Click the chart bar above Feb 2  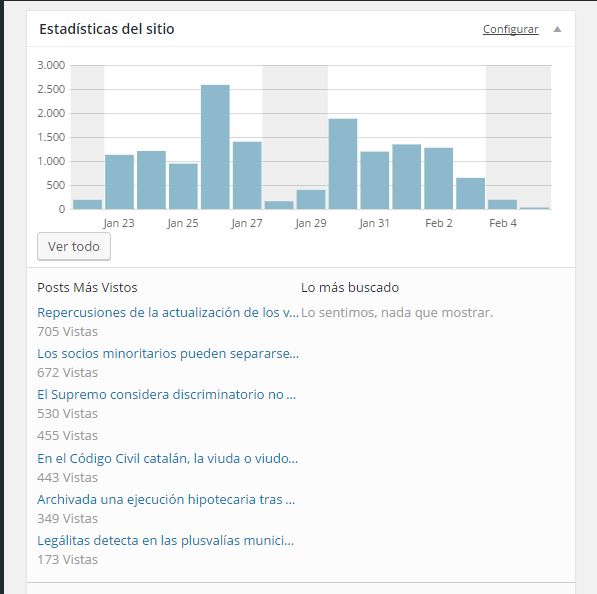click(439, 179)
